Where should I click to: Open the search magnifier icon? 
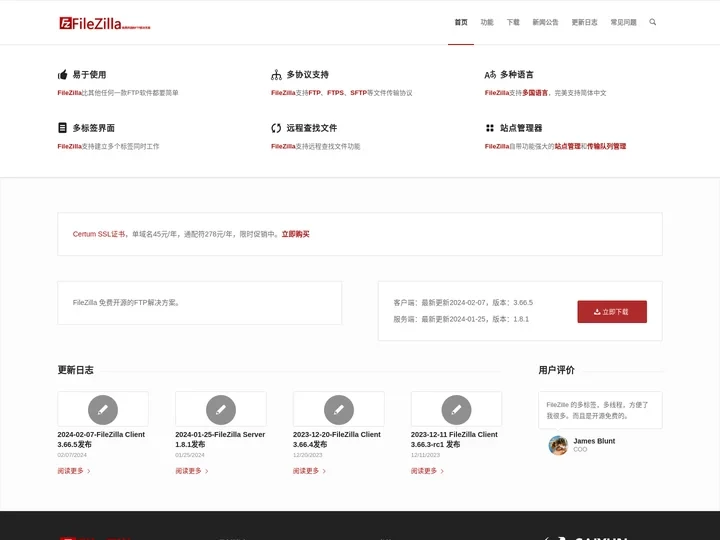point(652,22)
